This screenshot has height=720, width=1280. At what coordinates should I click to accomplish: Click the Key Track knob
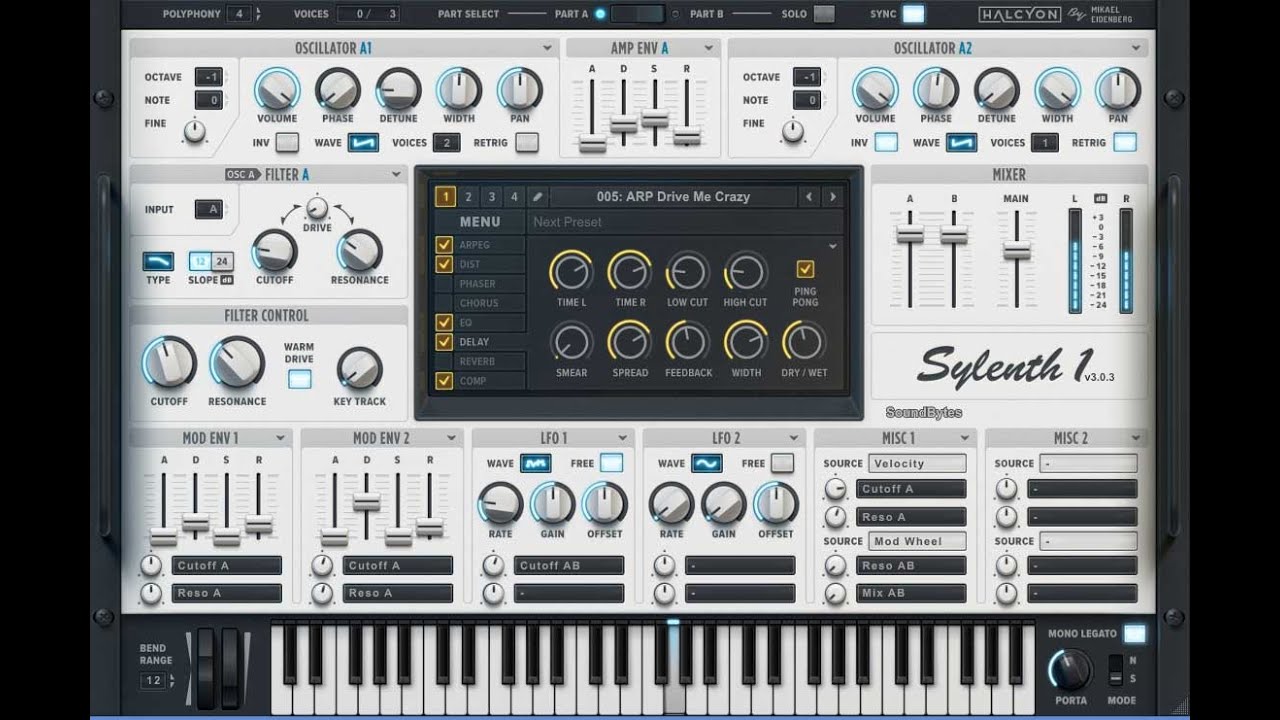click(360, 370)
